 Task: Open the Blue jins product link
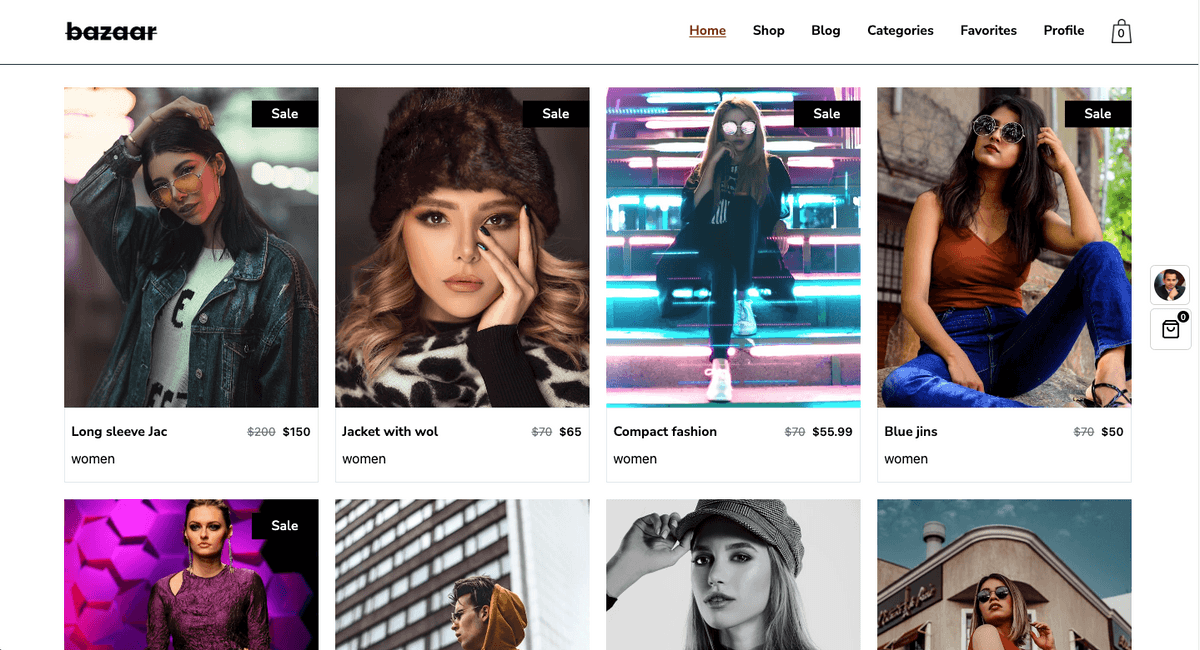click(910, 432)
